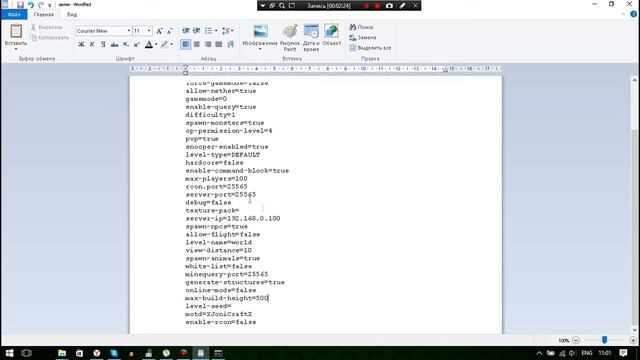The height and width of the screenshot is (360, 640).
Task: Increase font size with the grow font icon
Action: [x=159, y=31]
